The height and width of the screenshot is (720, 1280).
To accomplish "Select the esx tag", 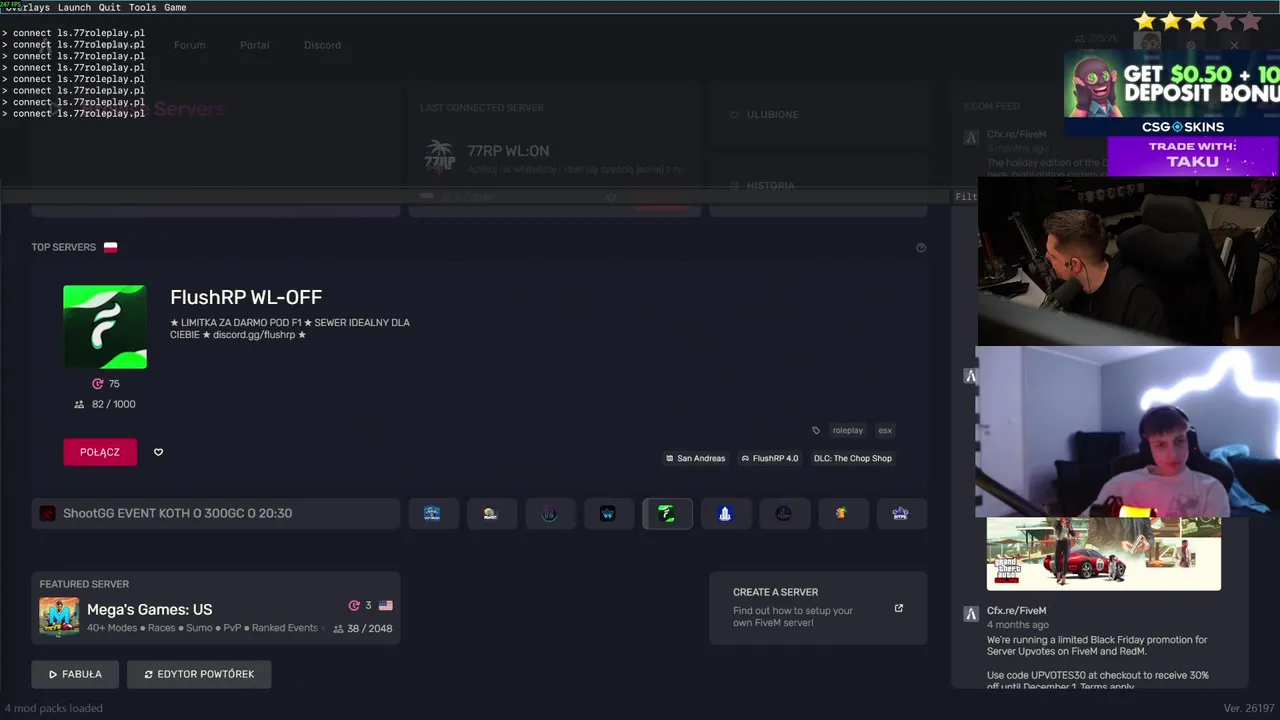I will 885,430.
